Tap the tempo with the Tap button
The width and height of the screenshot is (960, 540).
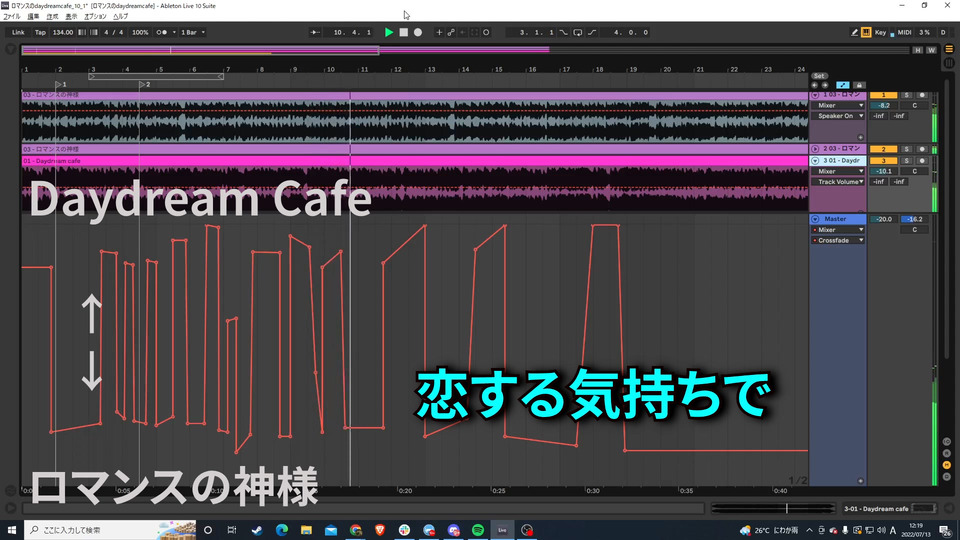coord(40,32)
